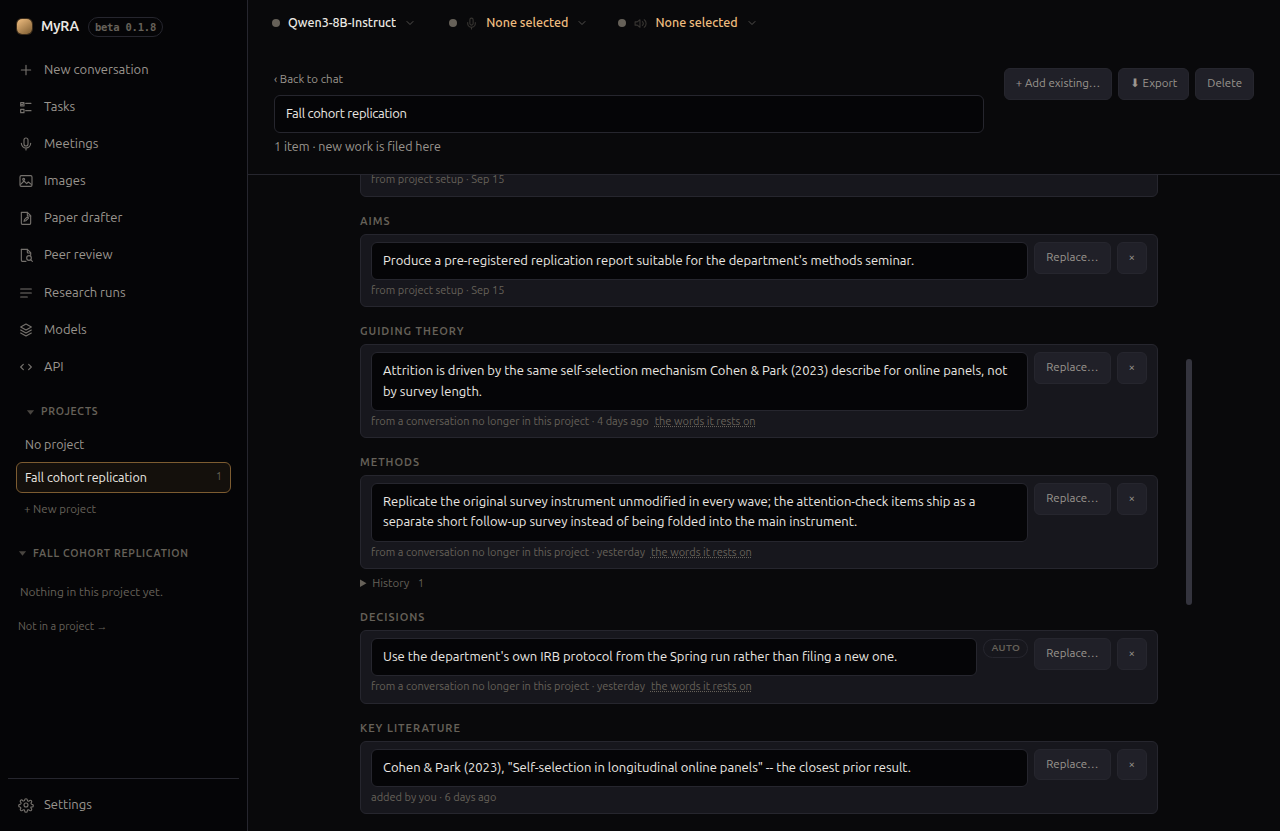Click the Research runs list icon

(x=26, y=292)
